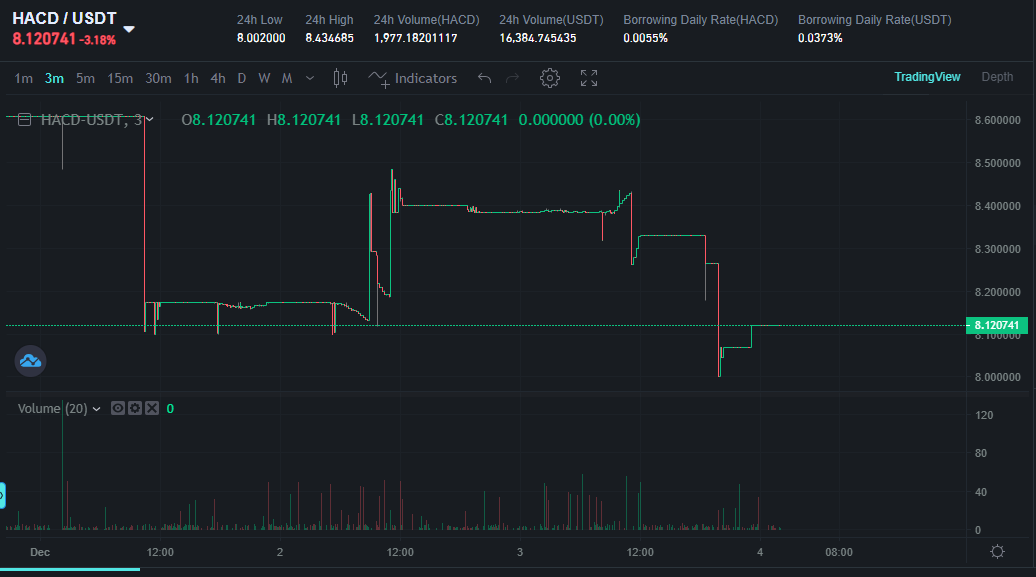
Task: Click the 24h Low value 8.002000
Action: pos(261,38)
